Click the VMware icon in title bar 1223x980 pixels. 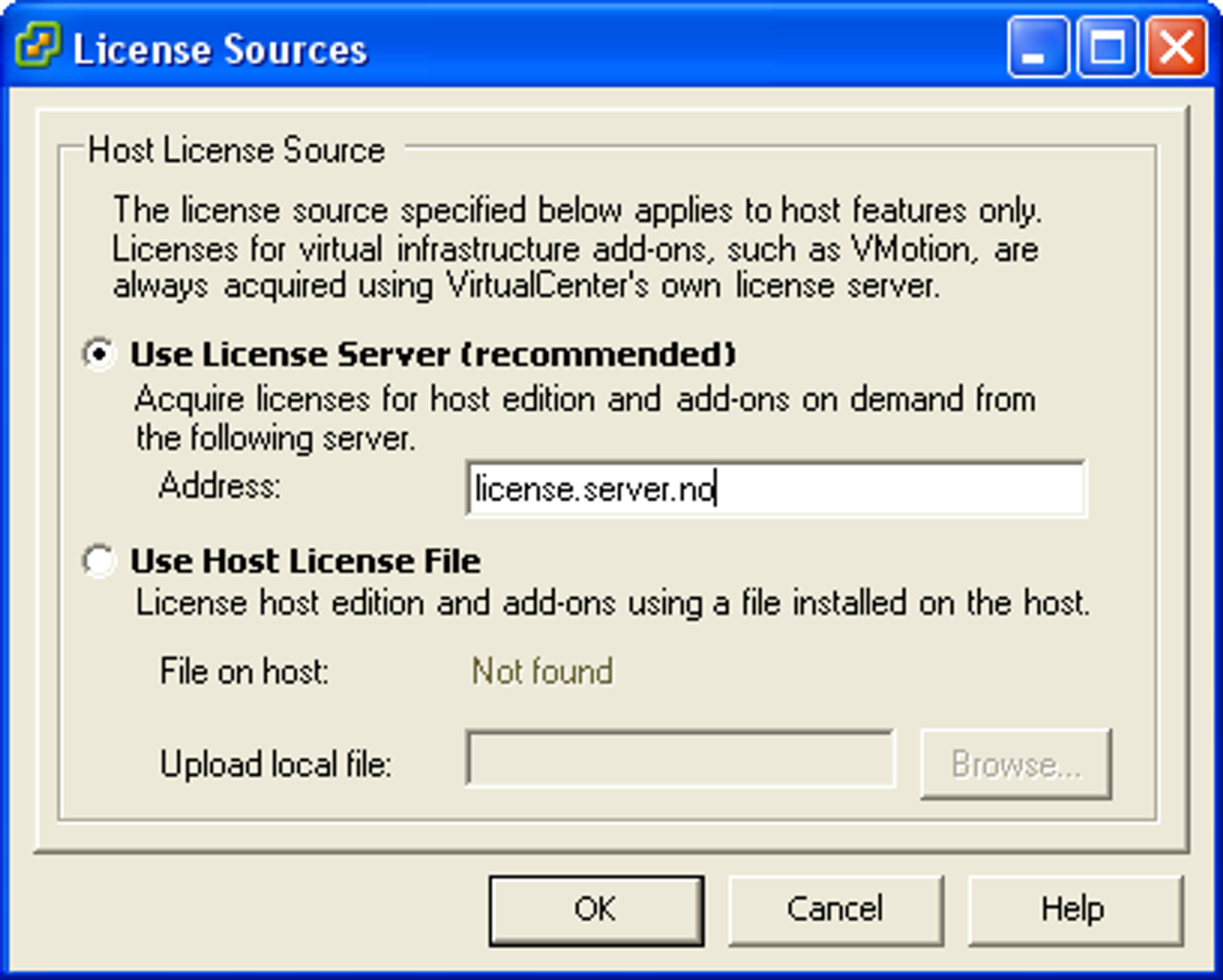click(x=38, y=45)
